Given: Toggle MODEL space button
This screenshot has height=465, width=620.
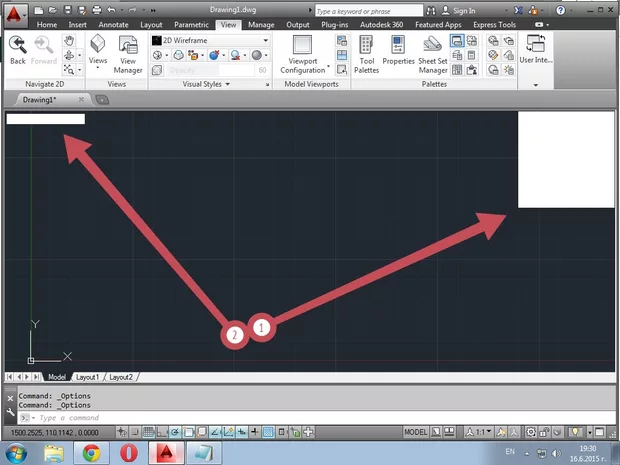Looking at the screenshot, I should point(415,432).
